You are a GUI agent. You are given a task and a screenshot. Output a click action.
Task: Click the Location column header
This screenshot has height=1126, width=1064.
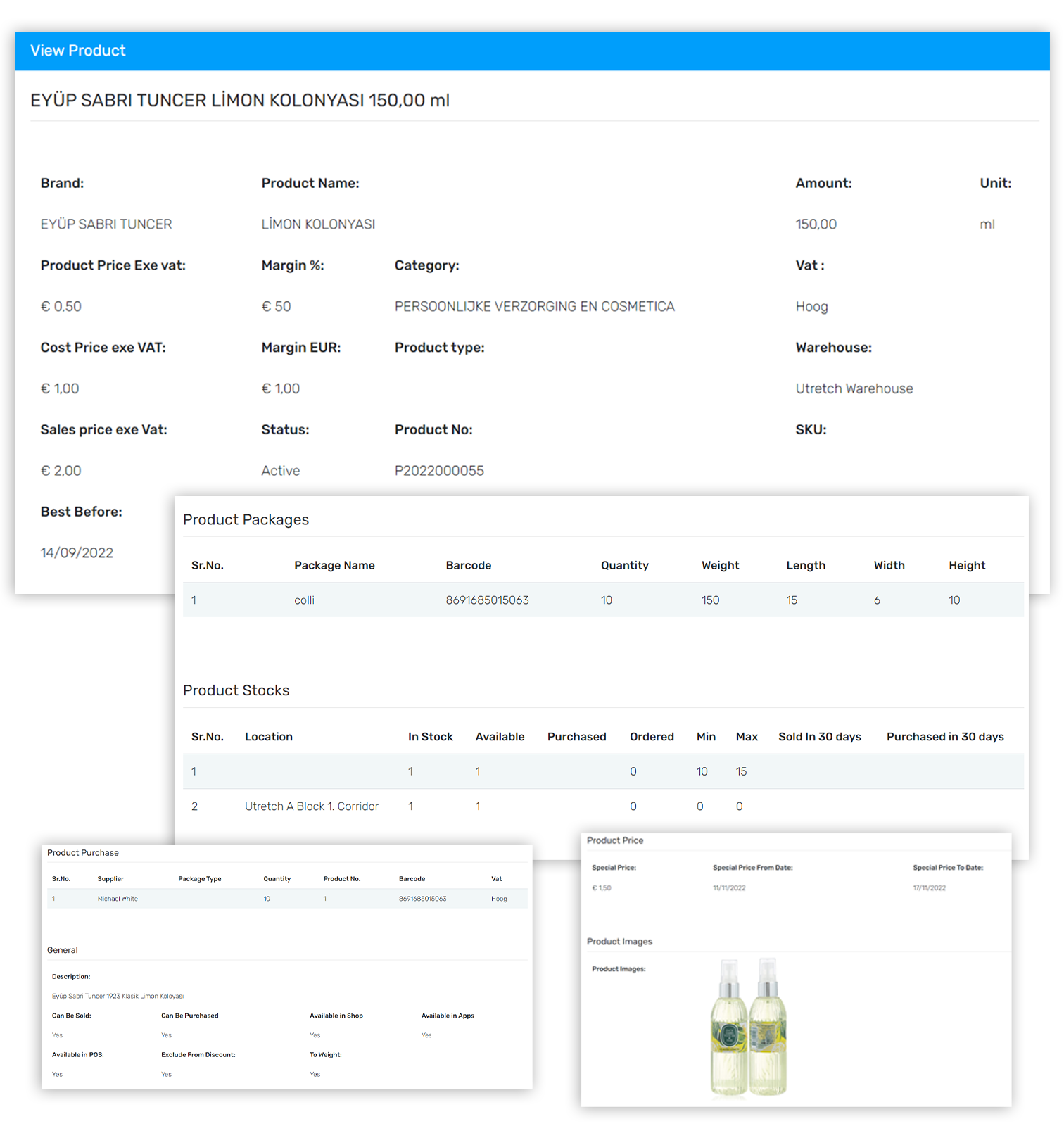[269, 737]
